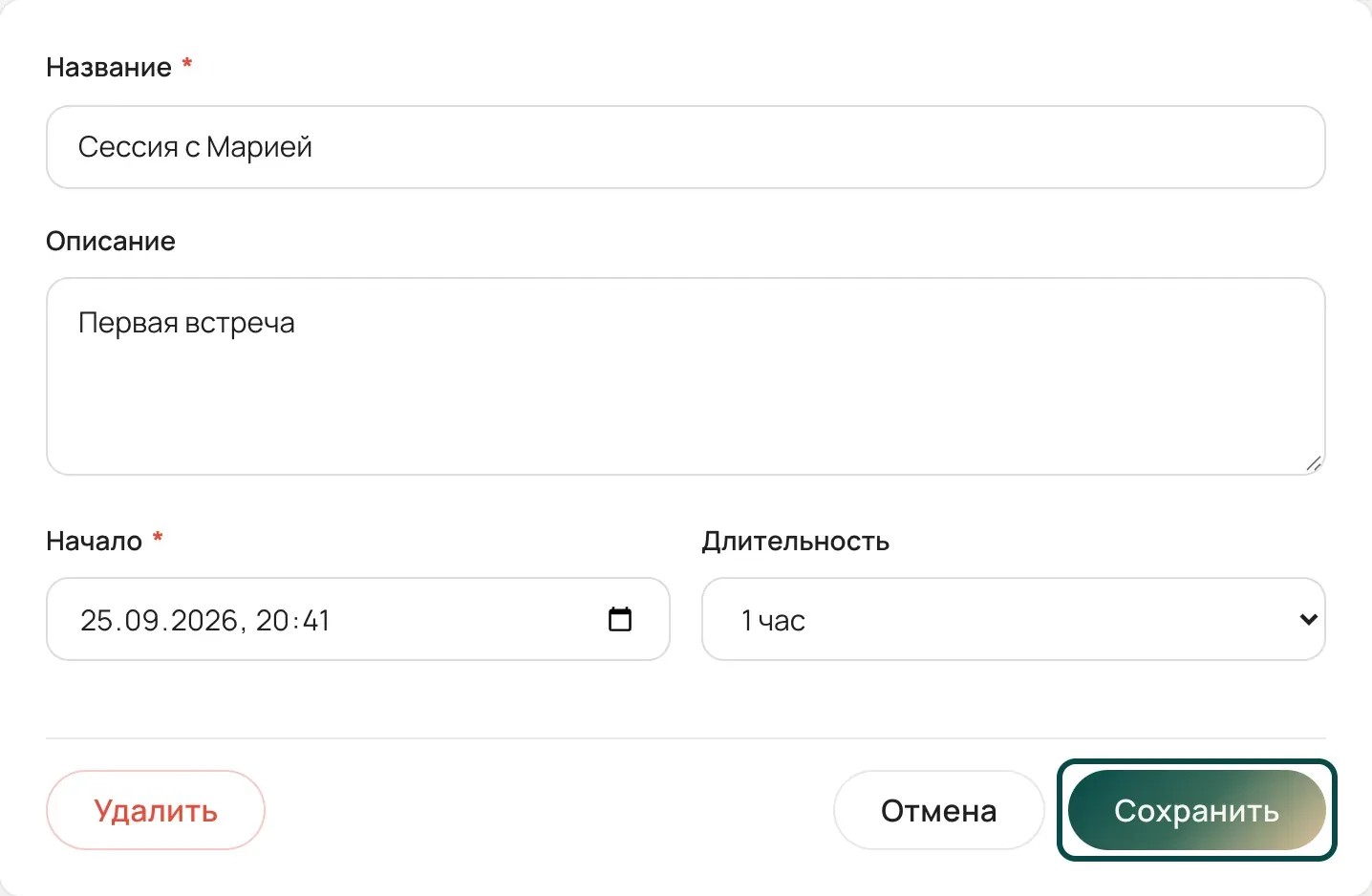
Task: Click the Название field label
Action: click(109, 68)
